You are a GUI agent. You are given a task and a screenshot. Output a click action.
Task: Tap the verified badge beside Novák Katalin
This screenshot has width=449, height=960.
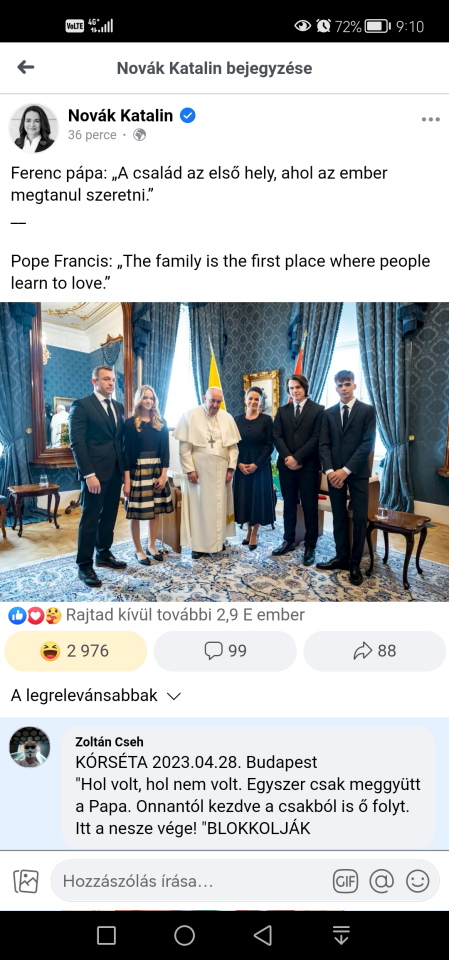pyautogui.click(x=187, y=115)
